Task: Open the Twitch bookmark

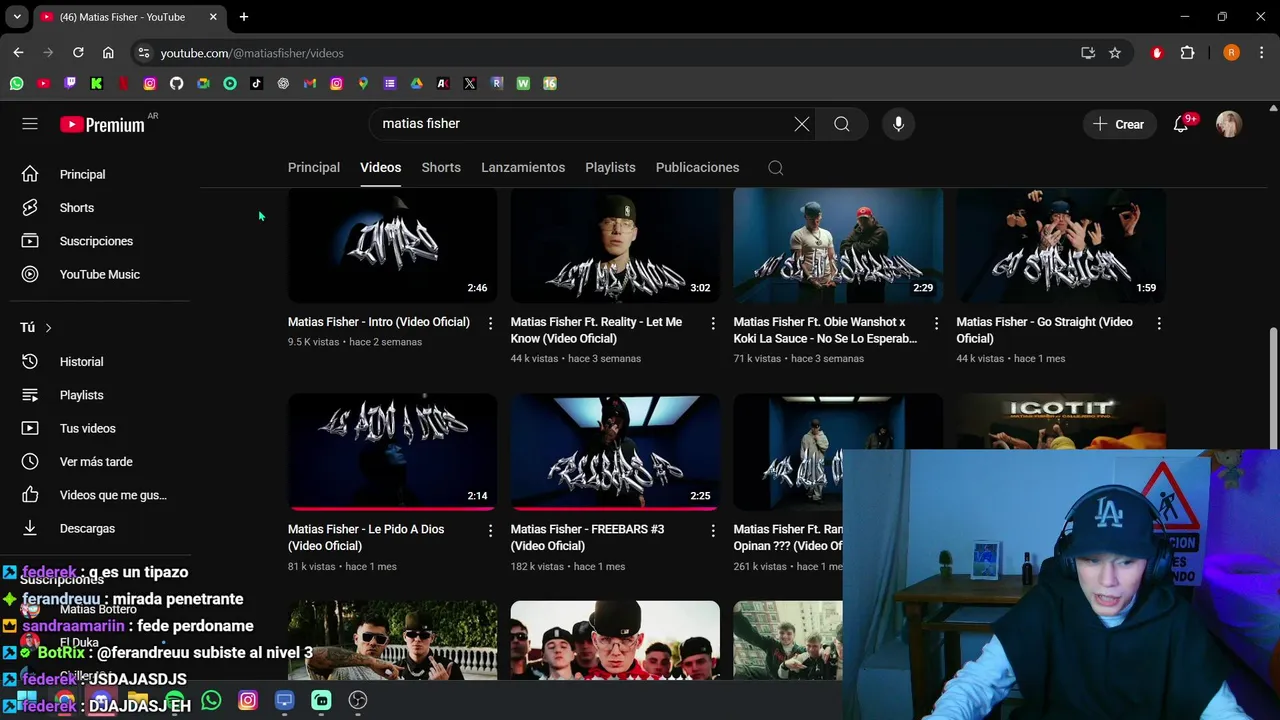Action: 70,84
